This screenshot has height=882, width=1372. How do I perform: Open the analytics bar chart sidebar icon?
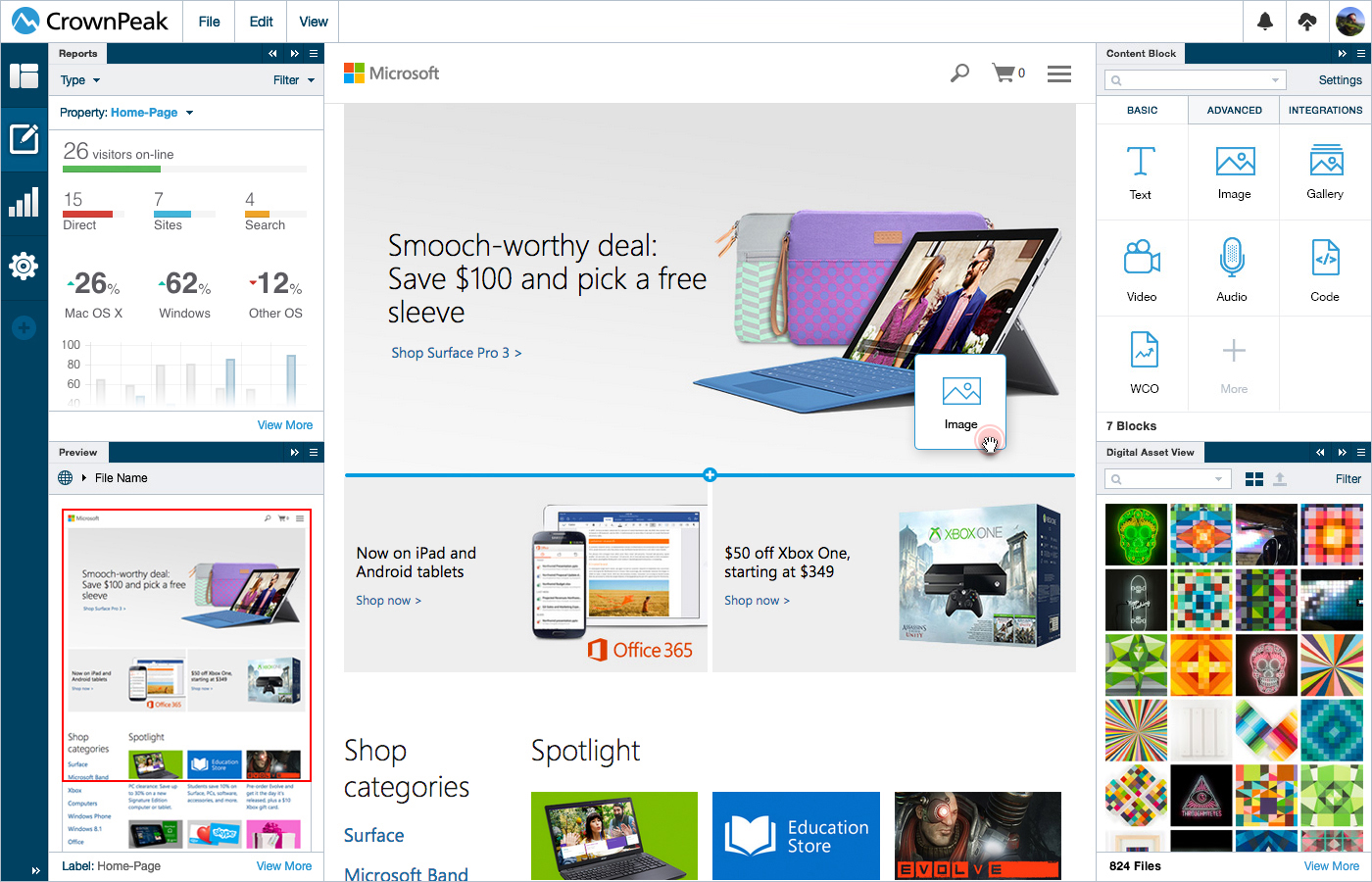coord(24,202)
